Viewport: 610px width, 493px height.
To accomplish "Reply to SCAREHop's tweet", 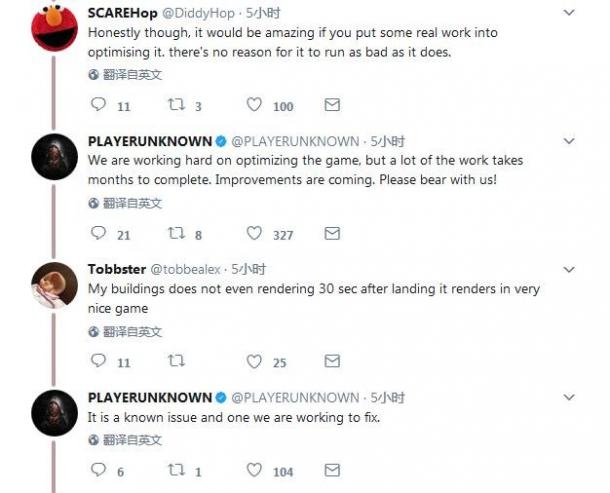I will (98, 104).
